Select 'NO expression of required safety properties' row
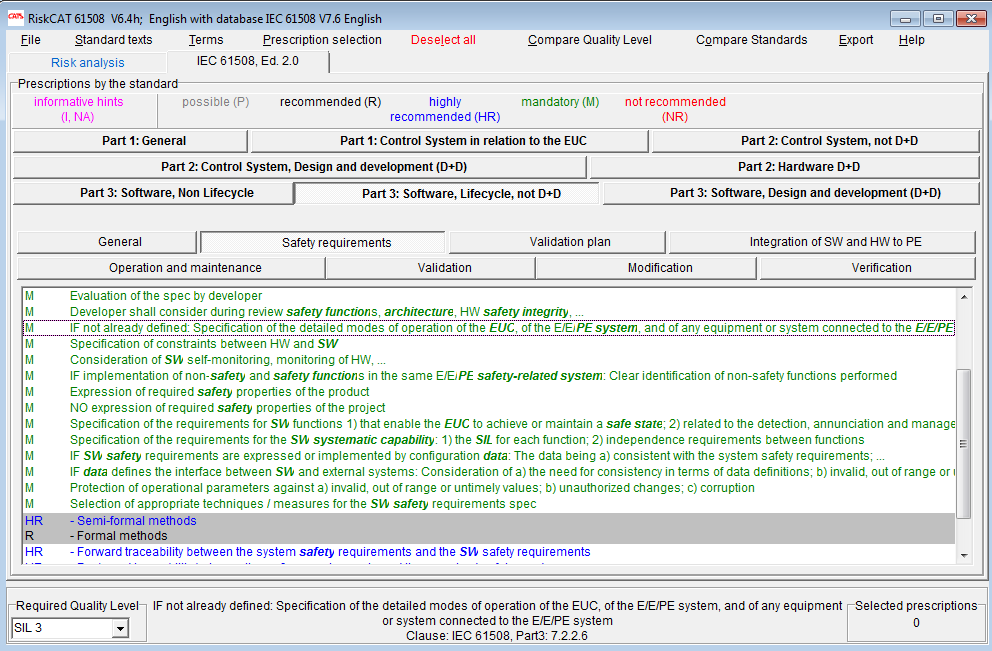This screenshot has height=651, width=992. 488,408
